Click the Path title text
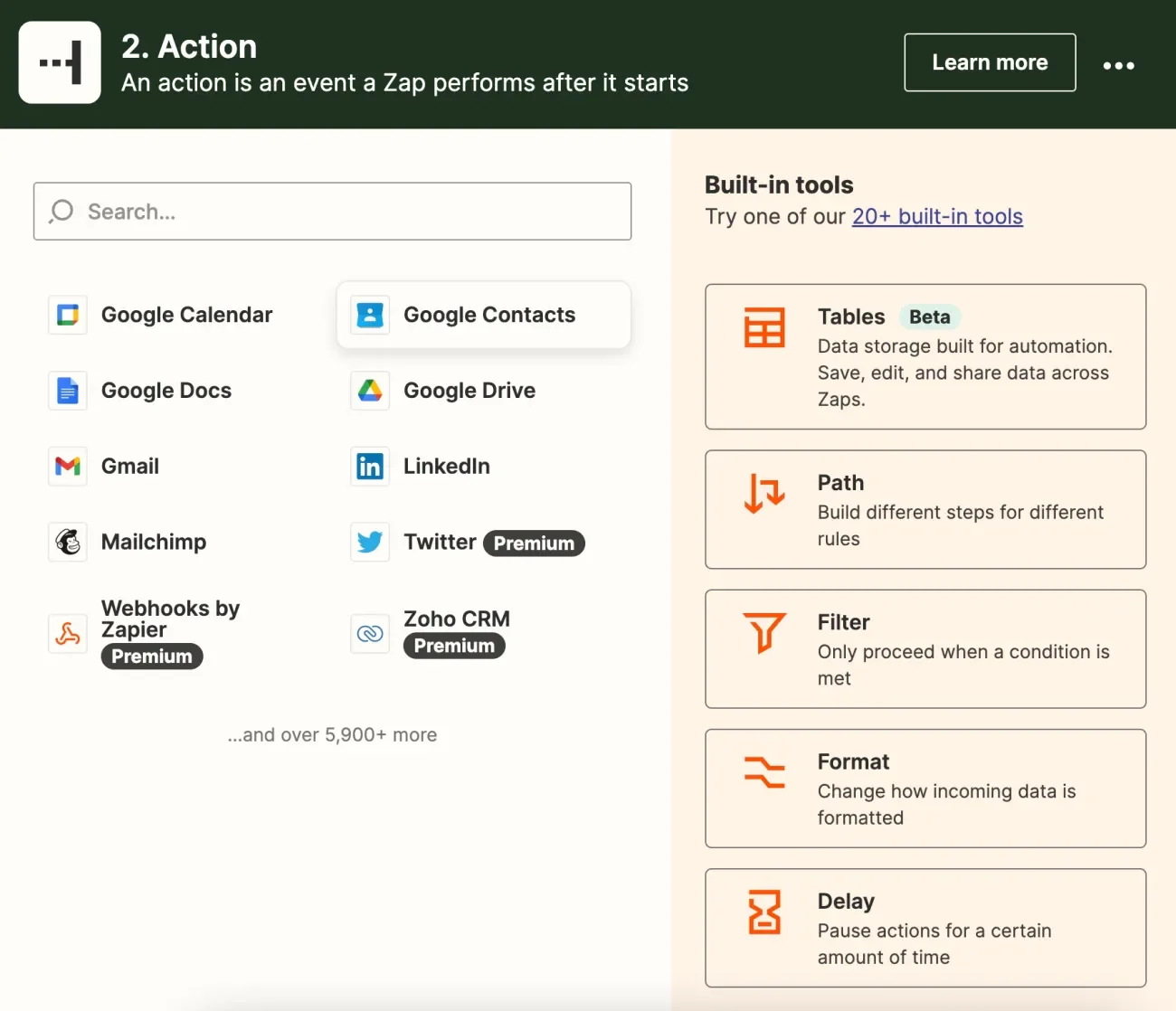 (840, 483)
